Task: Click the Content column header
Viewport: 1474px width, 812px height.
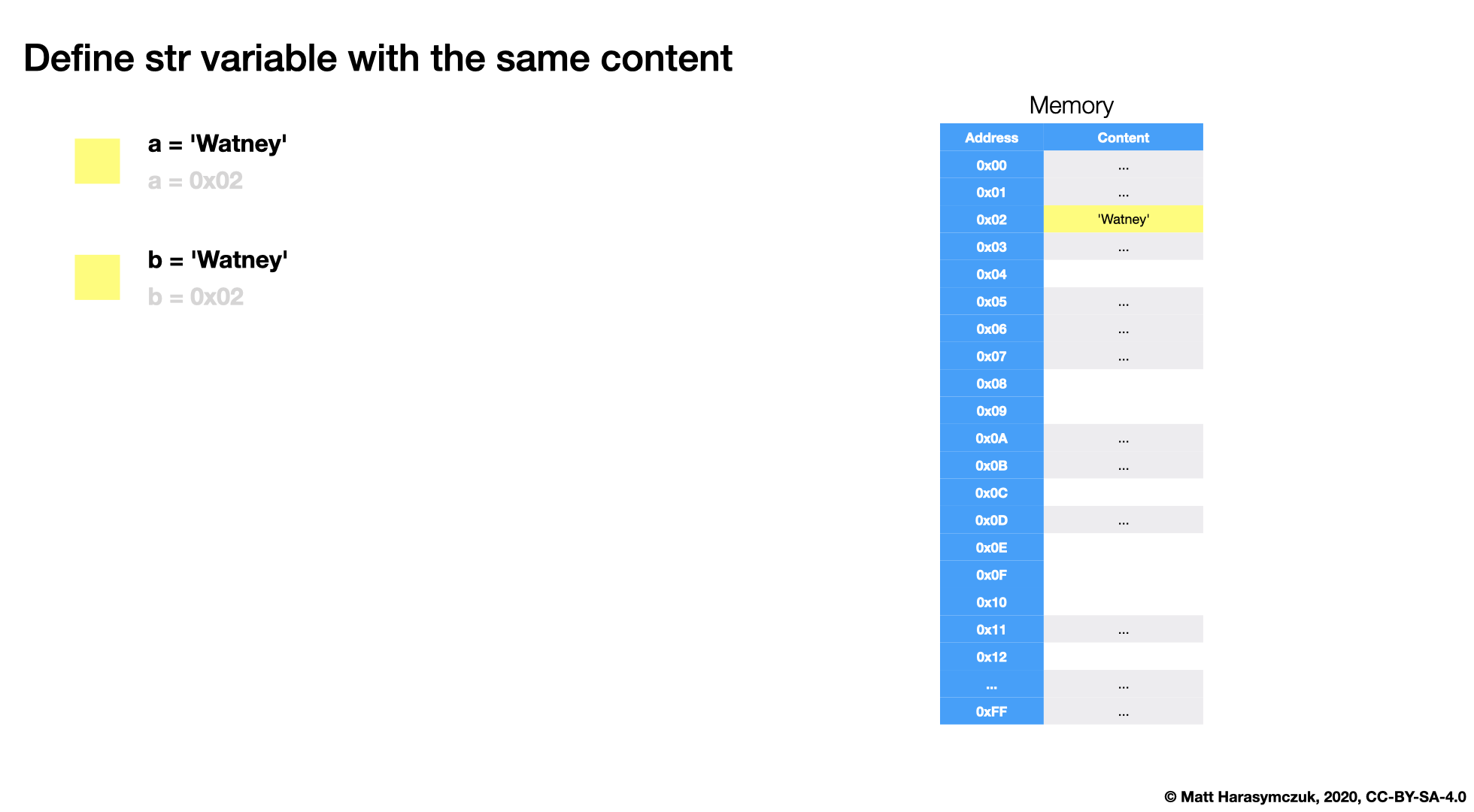Action: click(1123, 138)
